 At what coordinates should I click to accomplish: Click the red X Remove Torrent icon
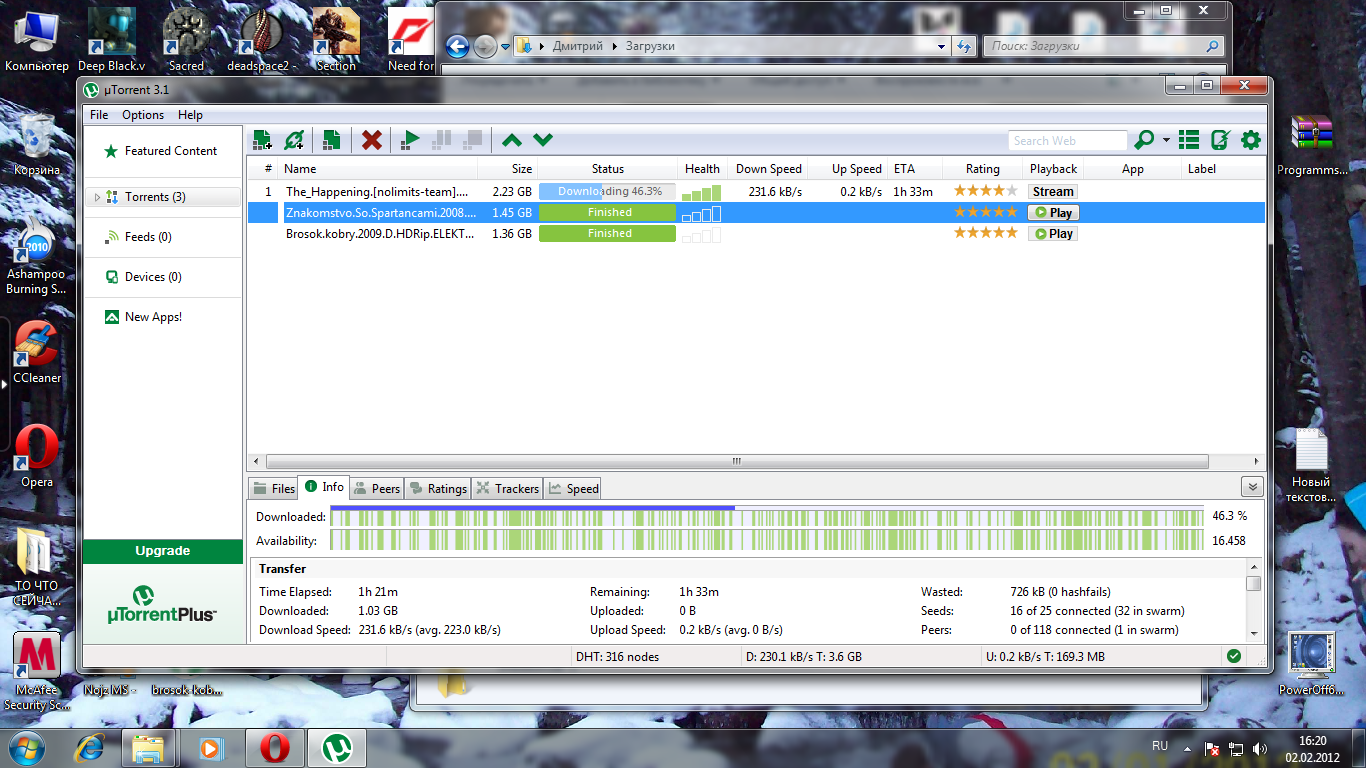[372, 140]
